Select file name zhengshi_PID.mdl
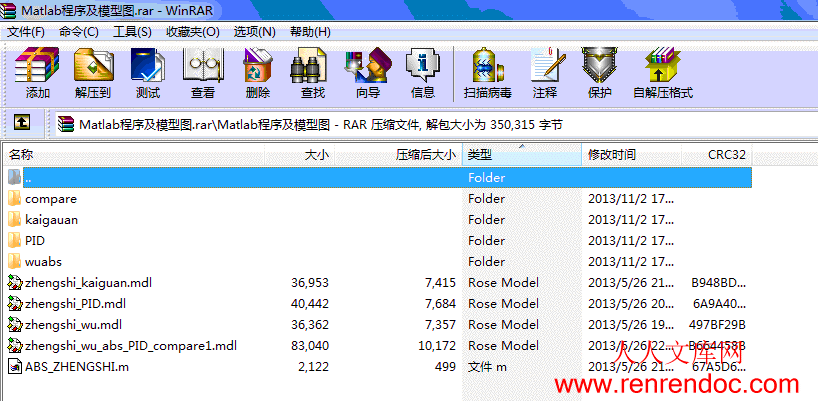Viewport: 818px width, 401px height. coord(76,303)
